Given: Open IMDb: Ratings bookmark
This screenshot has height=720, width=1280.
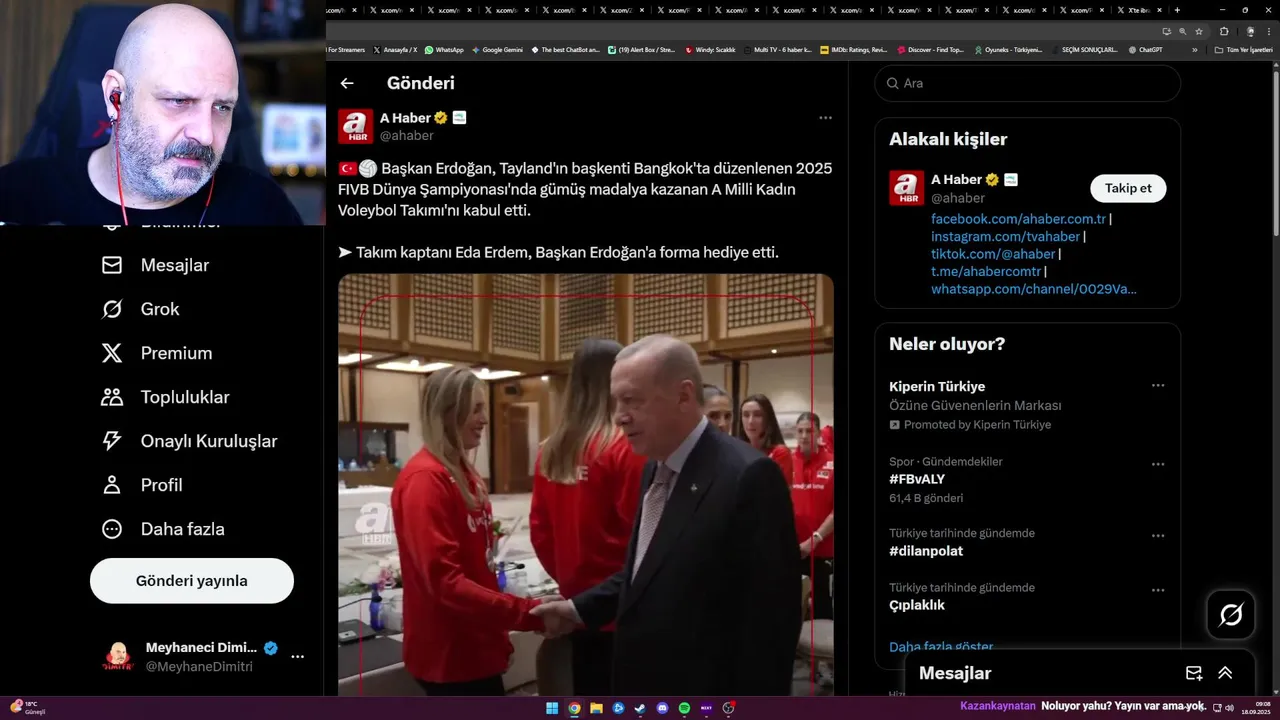Looking at the screenshot, I should pyautogui.click(x=853, y=49).
